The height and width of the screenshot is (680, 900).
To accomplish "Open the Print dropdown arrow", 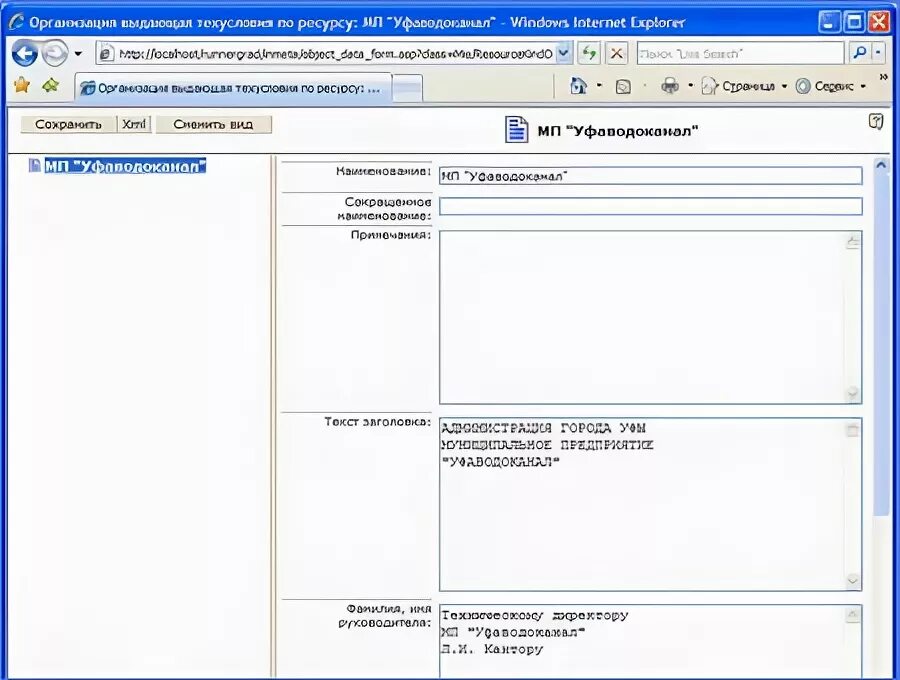I will [690, 86].
